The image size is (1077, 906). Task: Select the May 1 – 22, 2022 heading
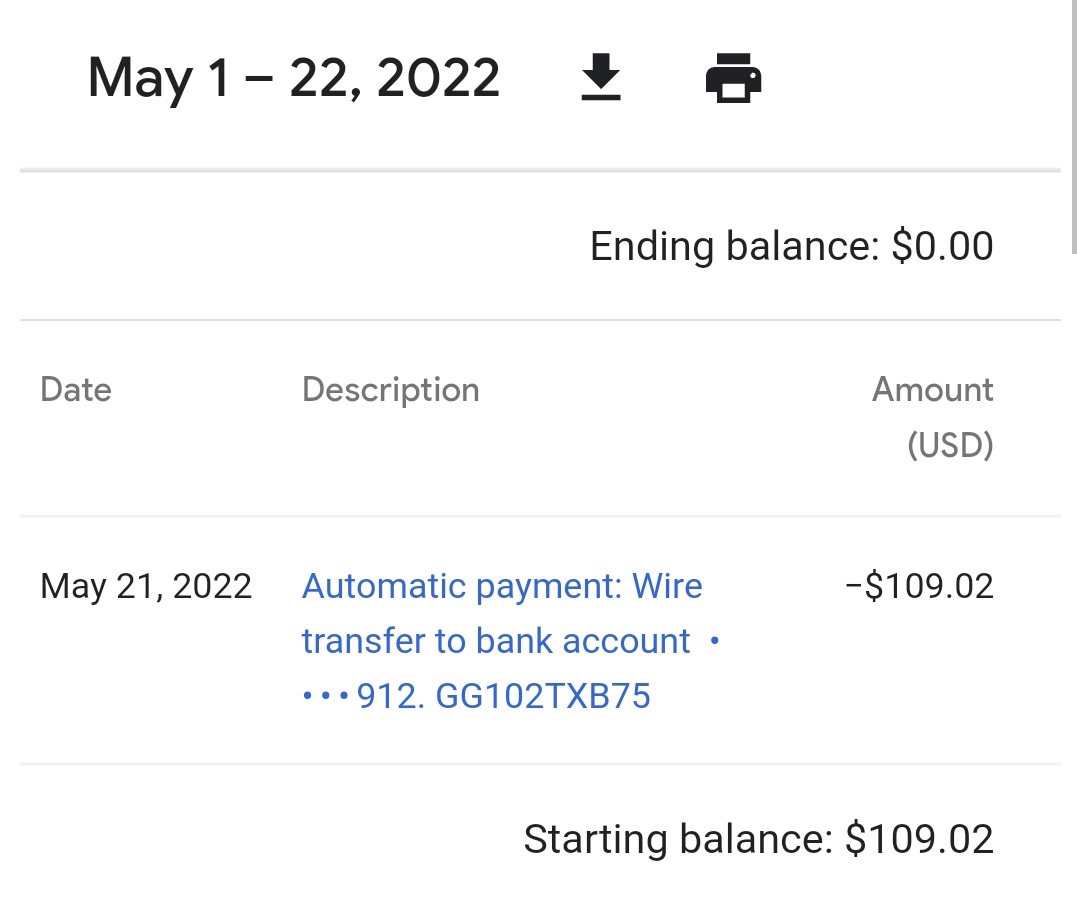click(293, 78)
